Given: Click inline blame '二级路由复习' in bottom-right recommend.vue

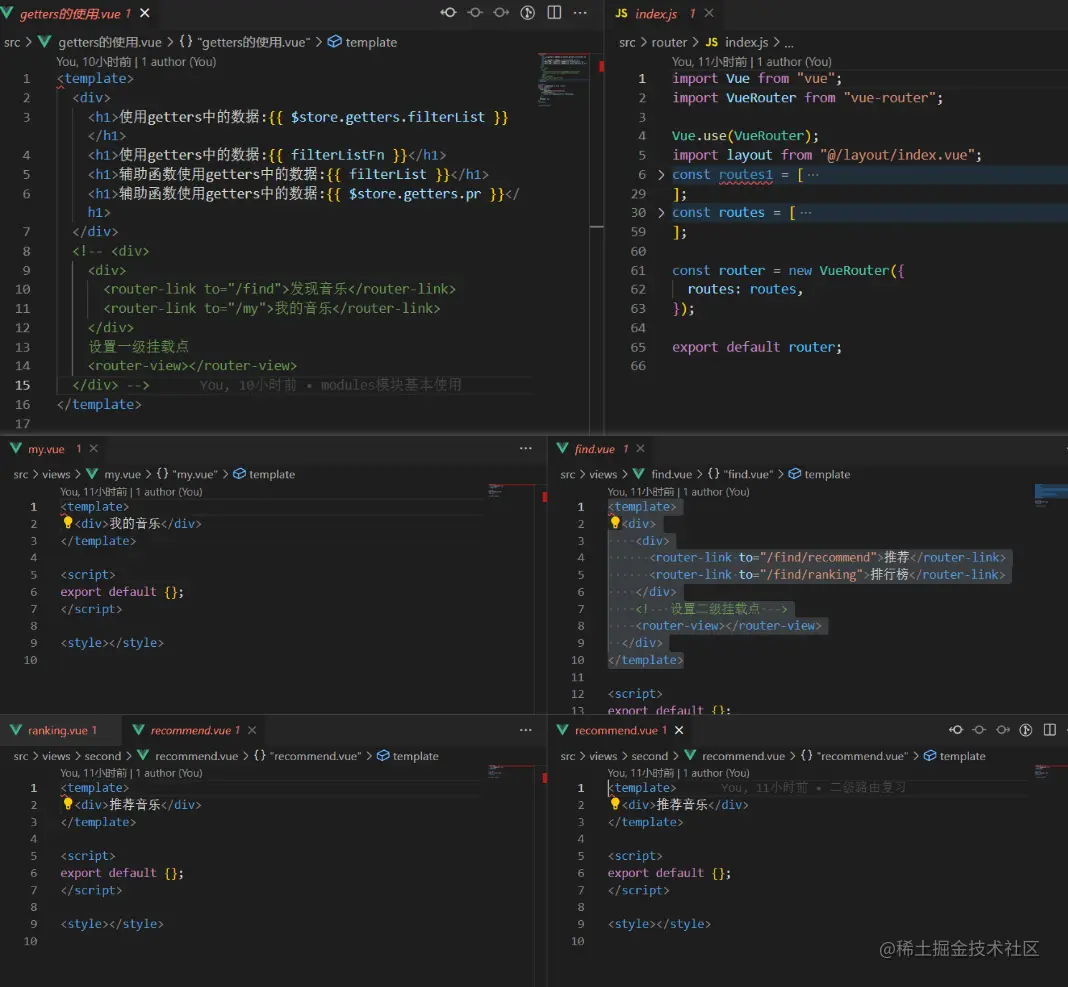Looking at the screenshot, I should 813,787.
